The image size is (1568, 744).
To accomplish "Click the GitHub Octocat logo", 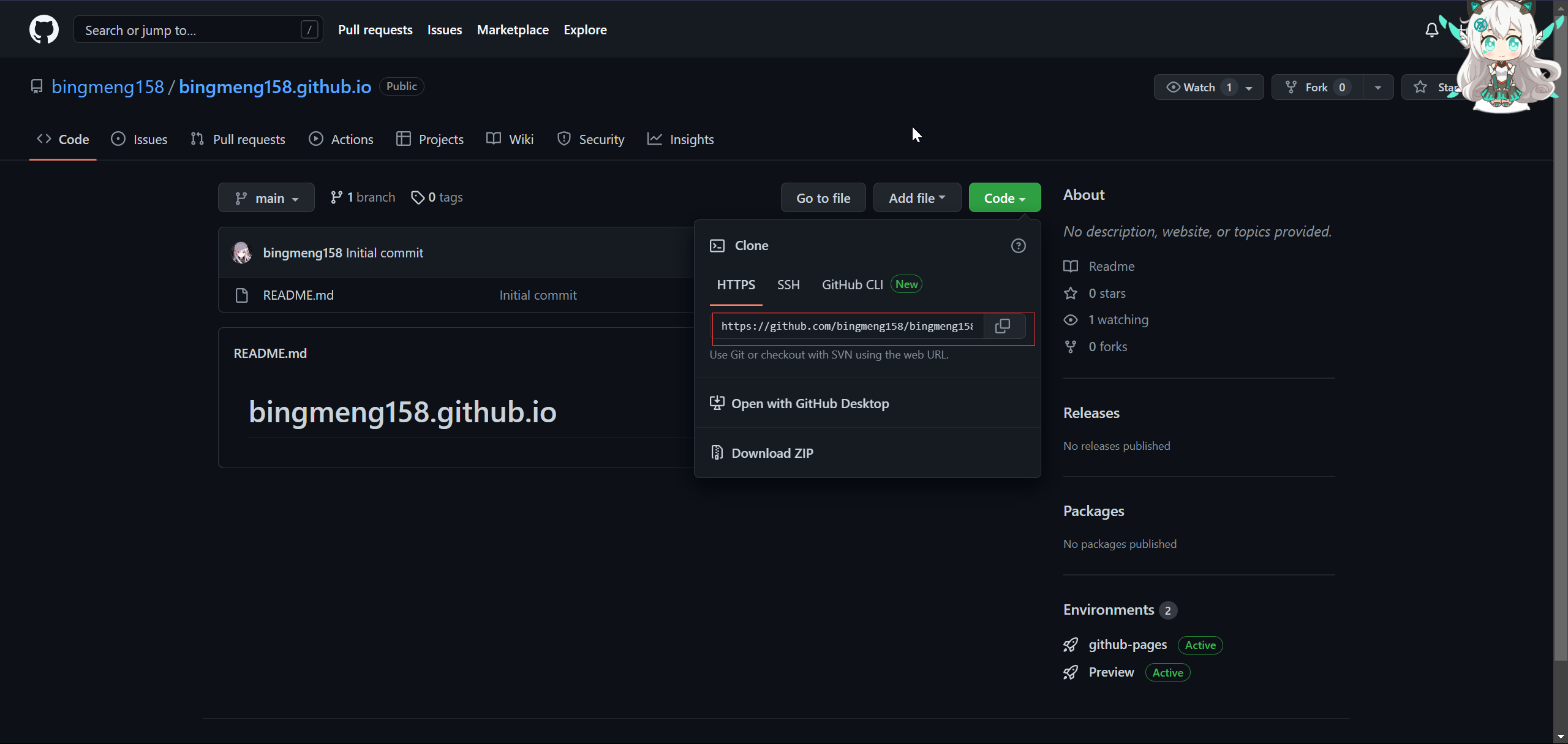I will coord(43,29).
